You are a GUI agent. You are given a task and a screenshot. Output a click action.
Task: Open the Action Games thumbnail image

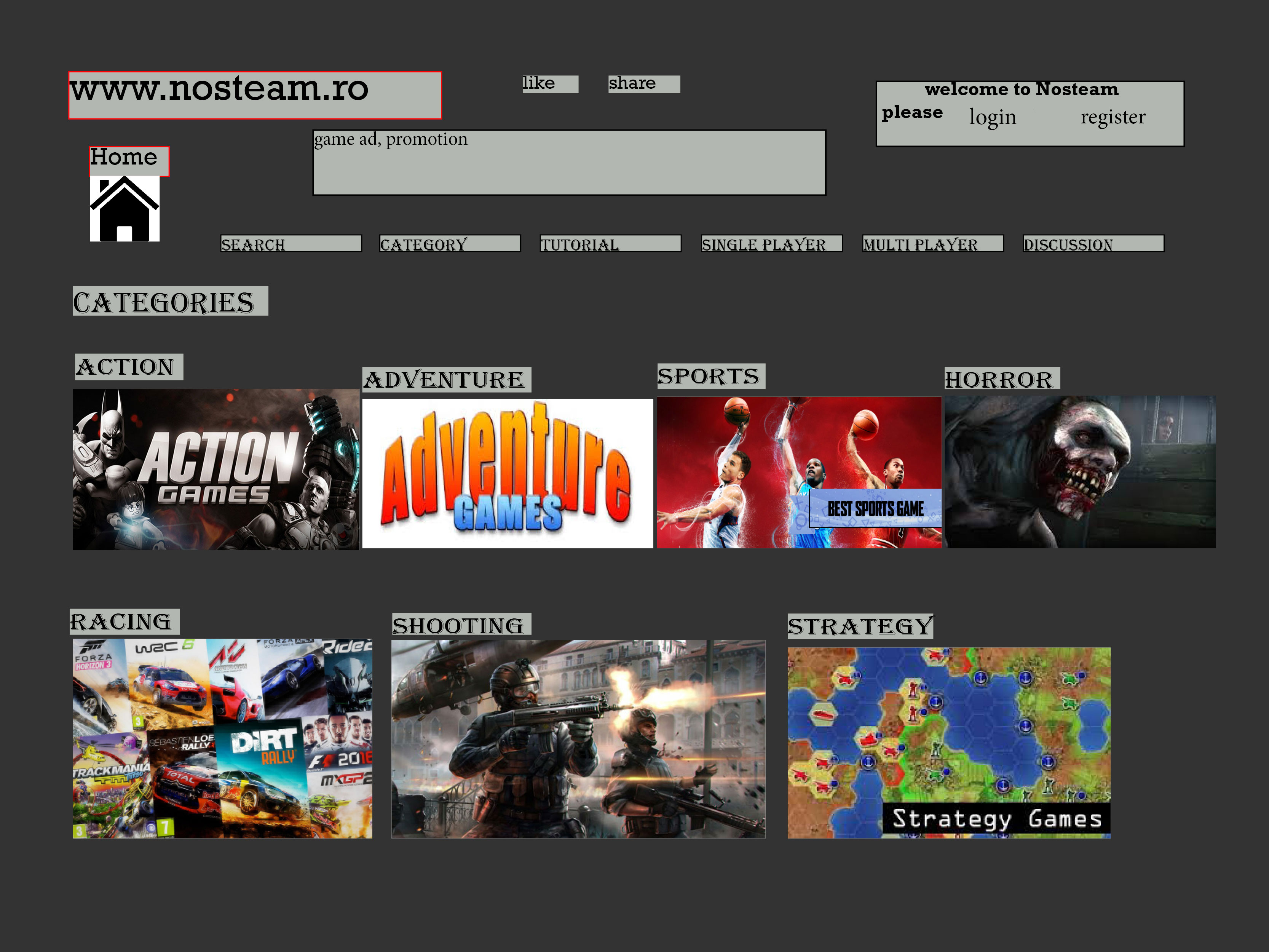pos(216,470)
